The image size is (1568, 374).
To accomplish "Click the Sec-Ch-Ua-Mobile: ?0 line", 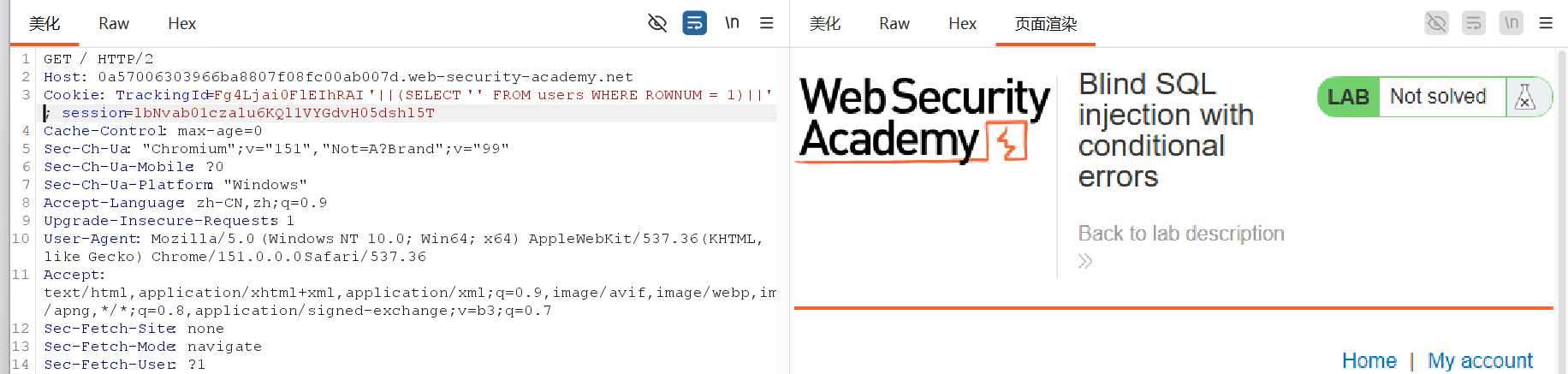I will coord(134,167).
